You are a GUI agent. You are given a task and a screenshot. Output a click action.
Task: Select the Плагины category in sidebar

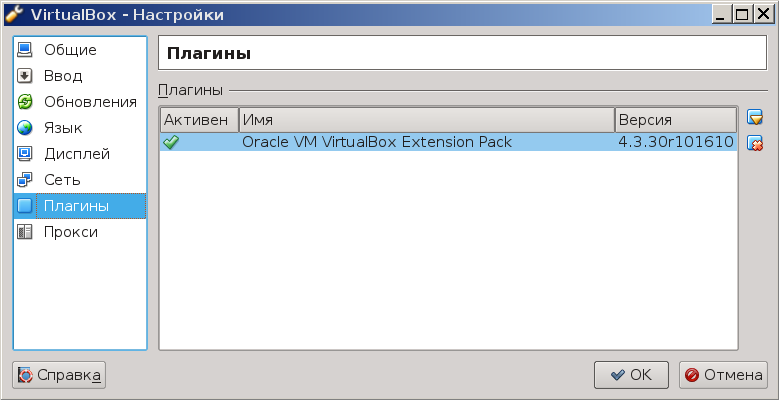click(80, 206)
